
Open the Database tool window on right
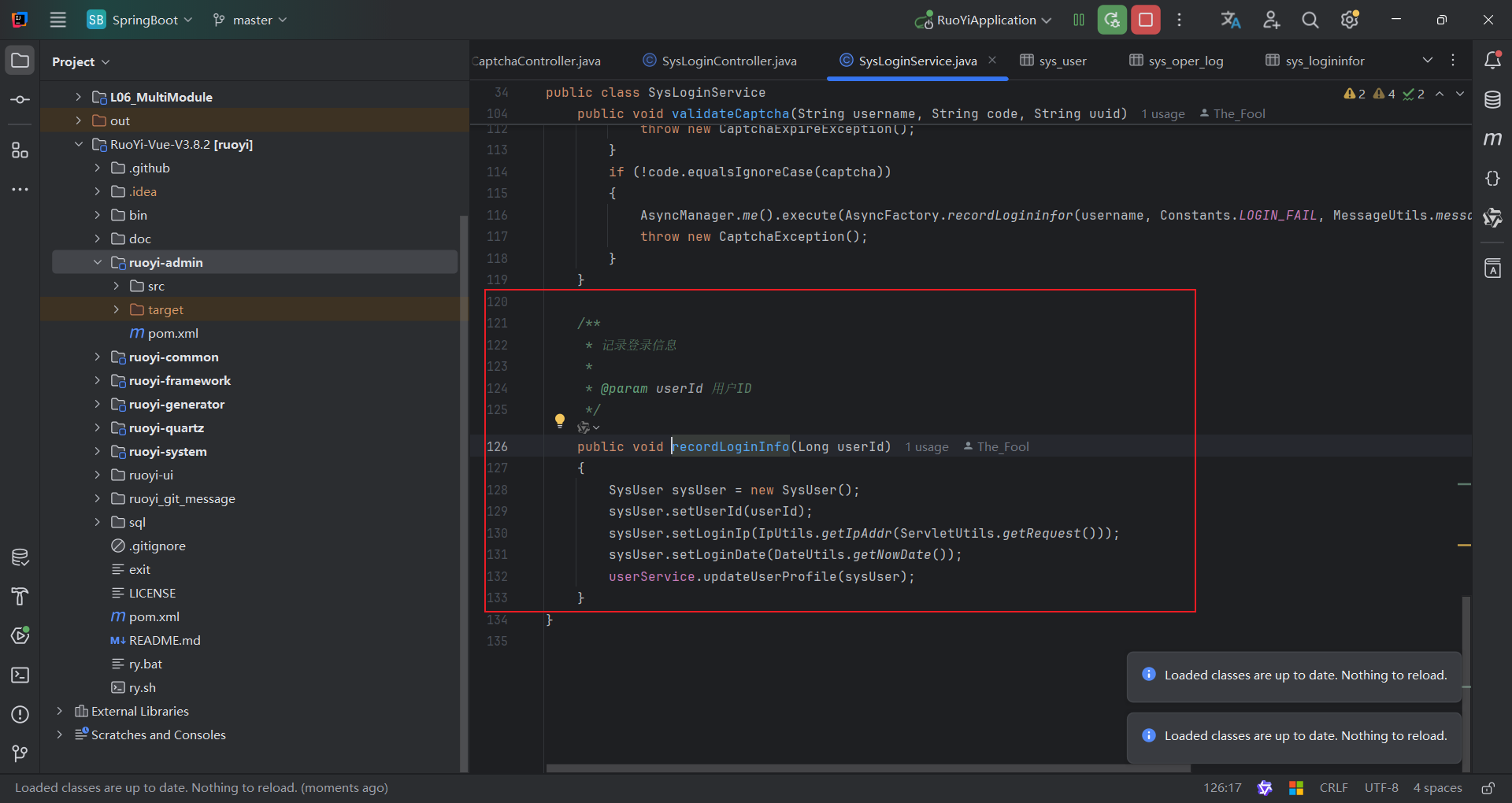(1492, 100)
